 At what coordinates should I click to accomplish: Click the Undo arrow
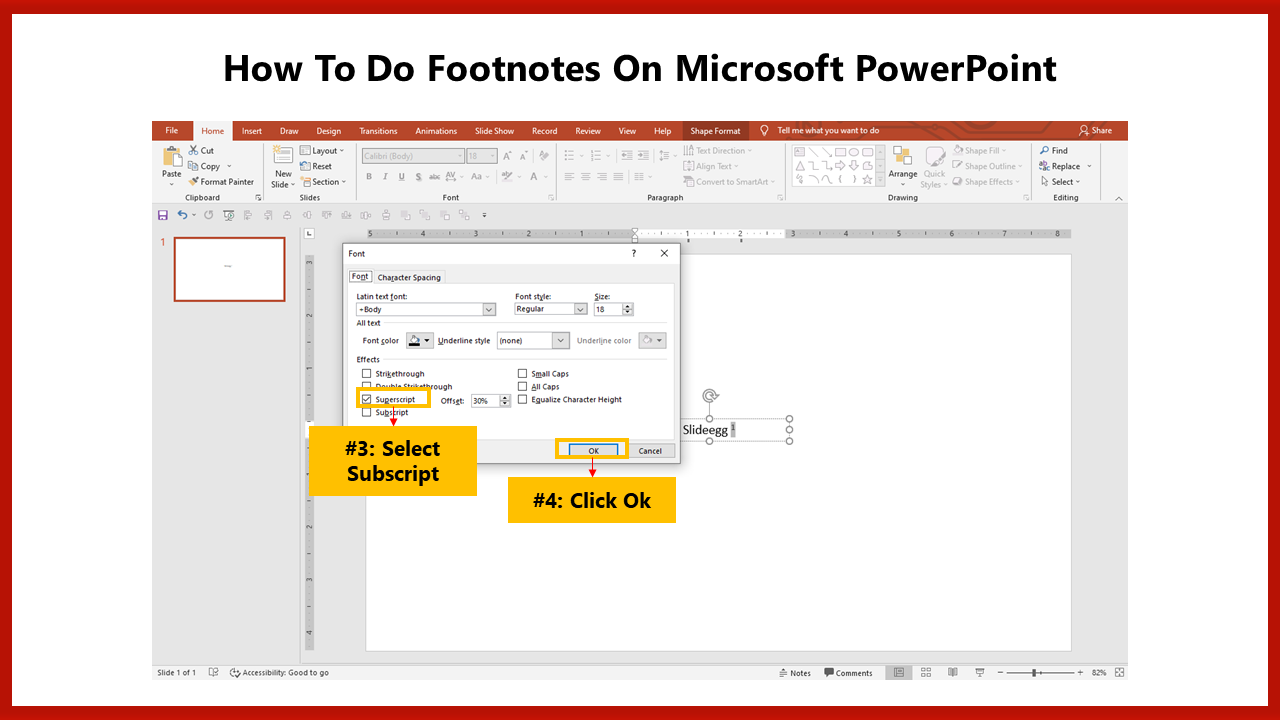coord(182,215)
